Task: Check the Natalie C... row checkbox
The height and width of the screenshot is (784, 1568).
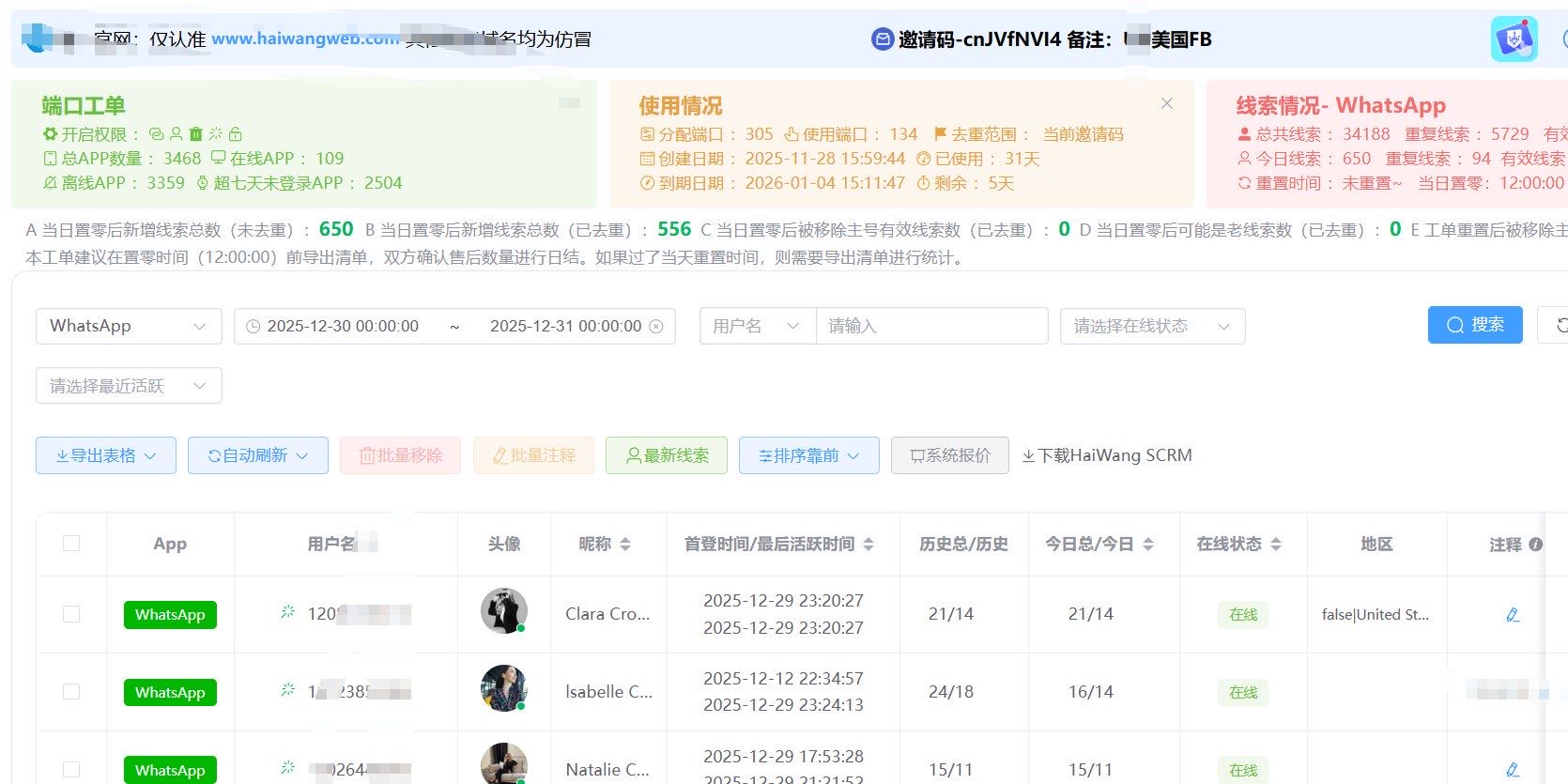Action: (x=71, y=770)
